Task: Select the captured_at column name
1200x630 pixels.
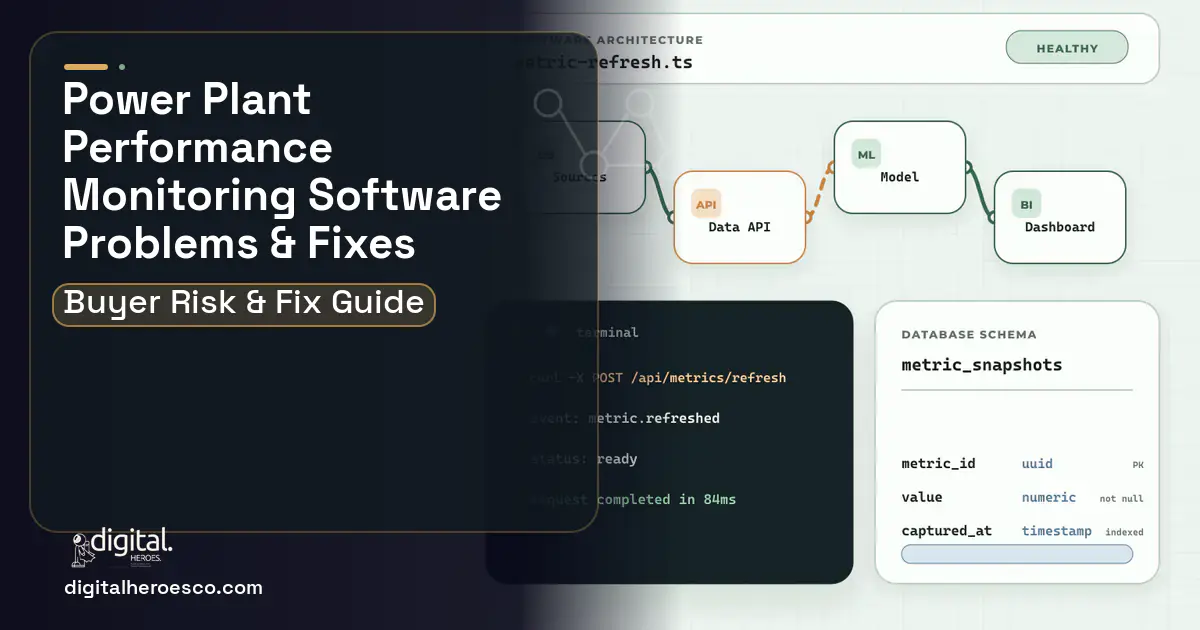Action: click(946, 531)
